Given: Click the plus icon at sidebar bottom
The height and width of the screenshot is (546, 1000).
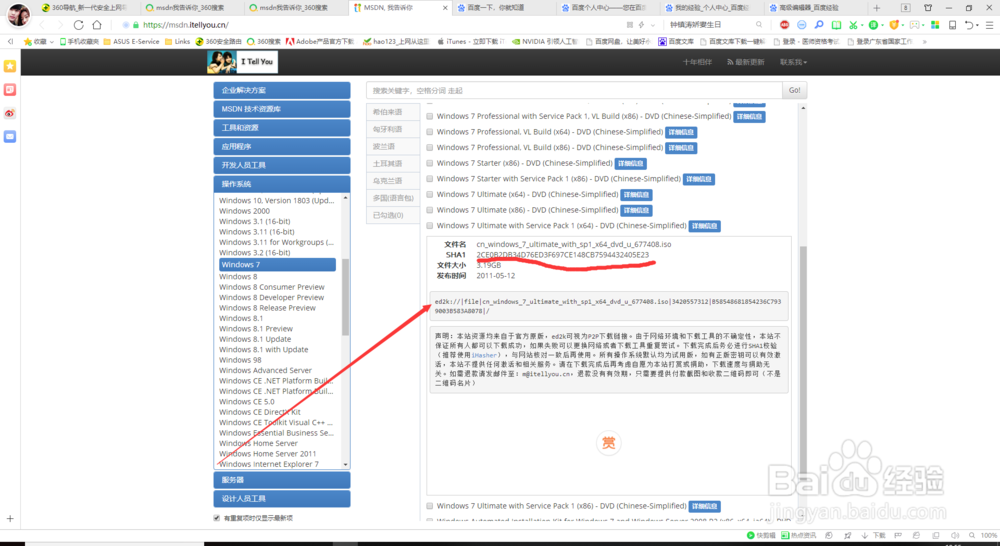Looking at the screenshot, I should tap(10, 519).
